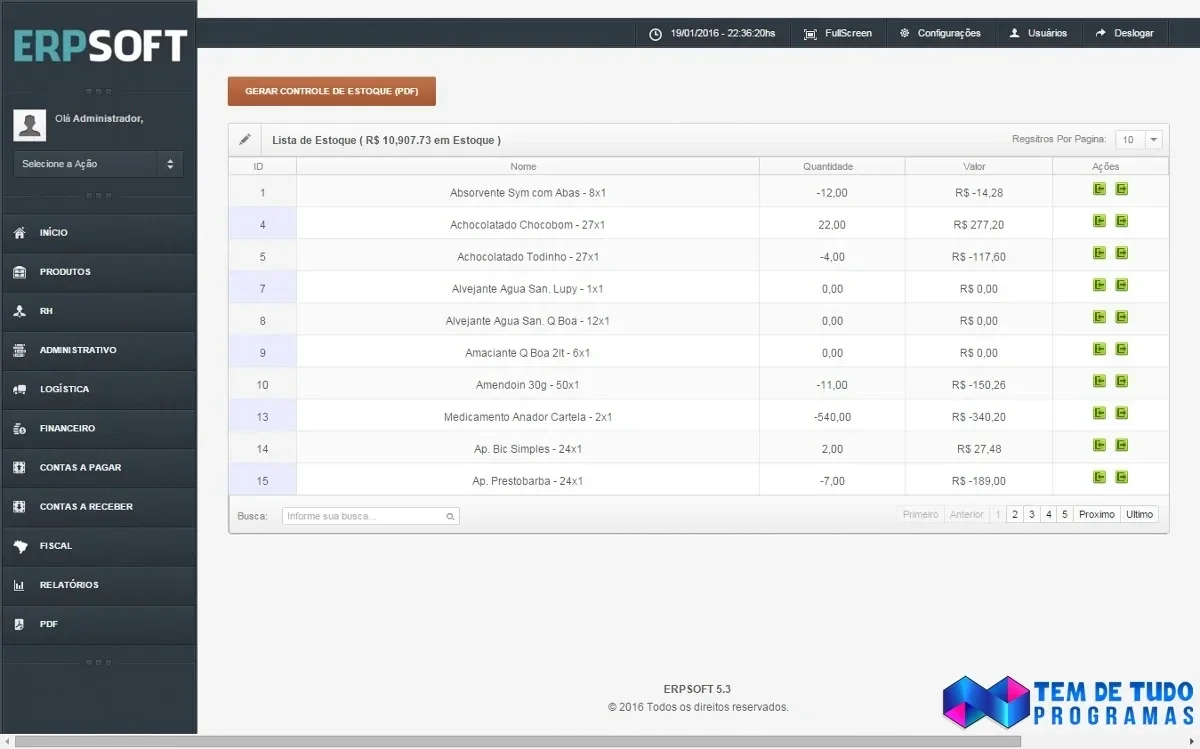Viewport: 1200px width, 749px height.
Task: Open the PRODUTOS sidebar menu
Action: (98, 272)
